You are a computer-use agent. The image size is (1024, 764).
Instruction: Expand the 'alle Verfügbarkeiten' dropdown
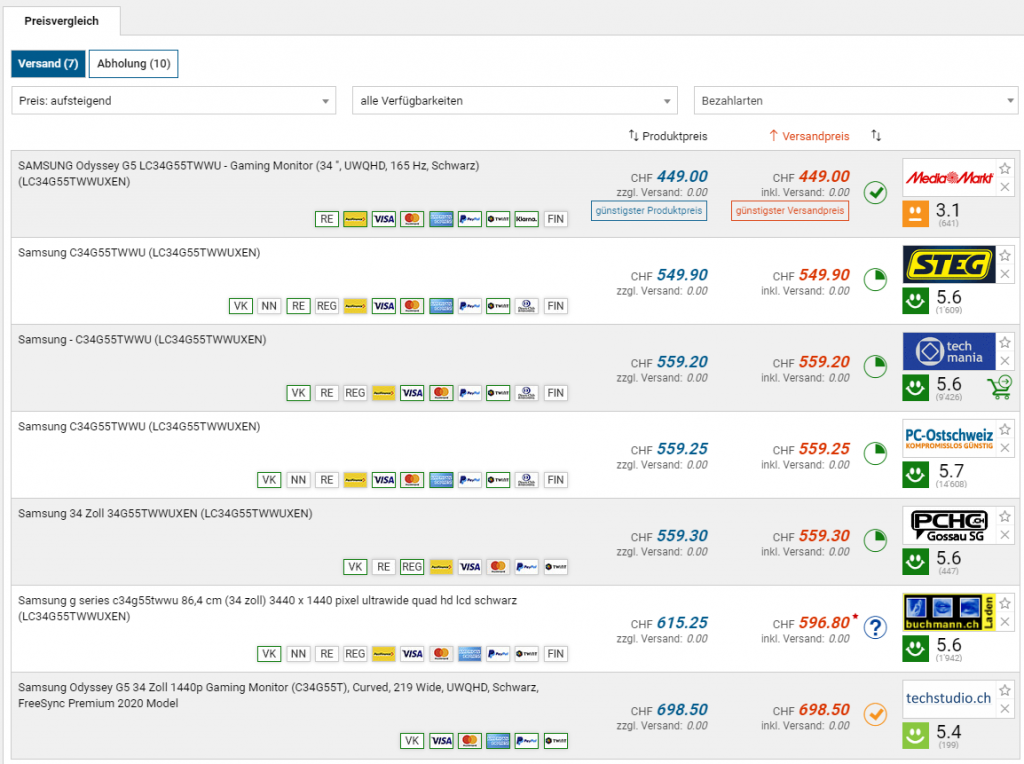tap(515, 101)
